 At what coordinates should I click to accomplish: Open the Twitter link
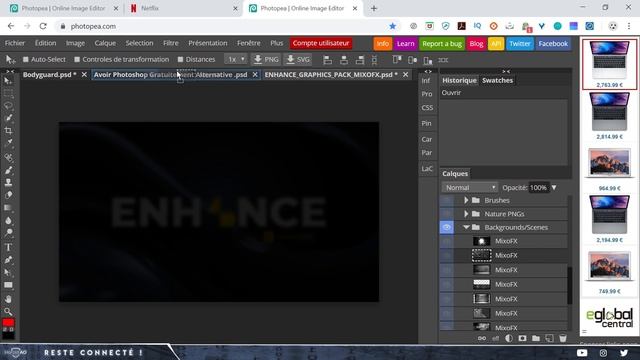coord(520,44)
